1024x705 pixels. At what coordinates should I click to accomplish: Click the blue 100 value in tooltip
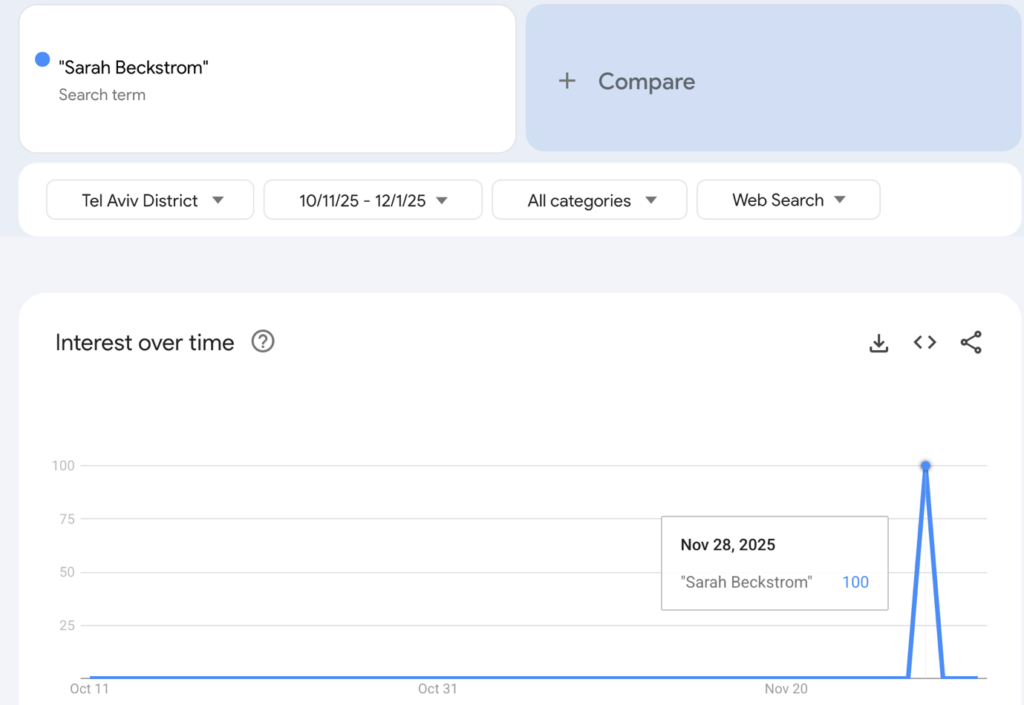(x=855, y=582)
